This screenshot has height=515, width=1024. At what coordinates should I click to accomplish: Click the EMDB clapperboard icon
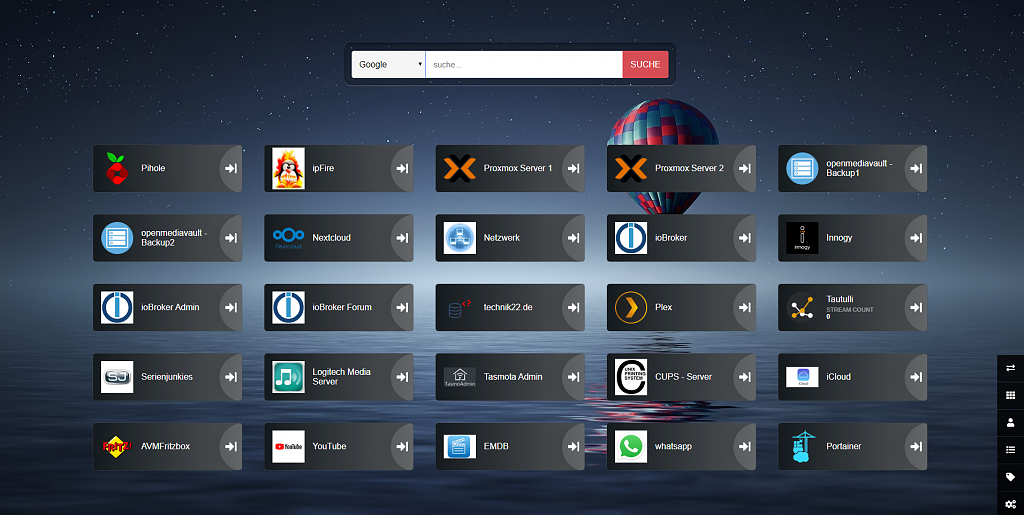click(460, 446)
